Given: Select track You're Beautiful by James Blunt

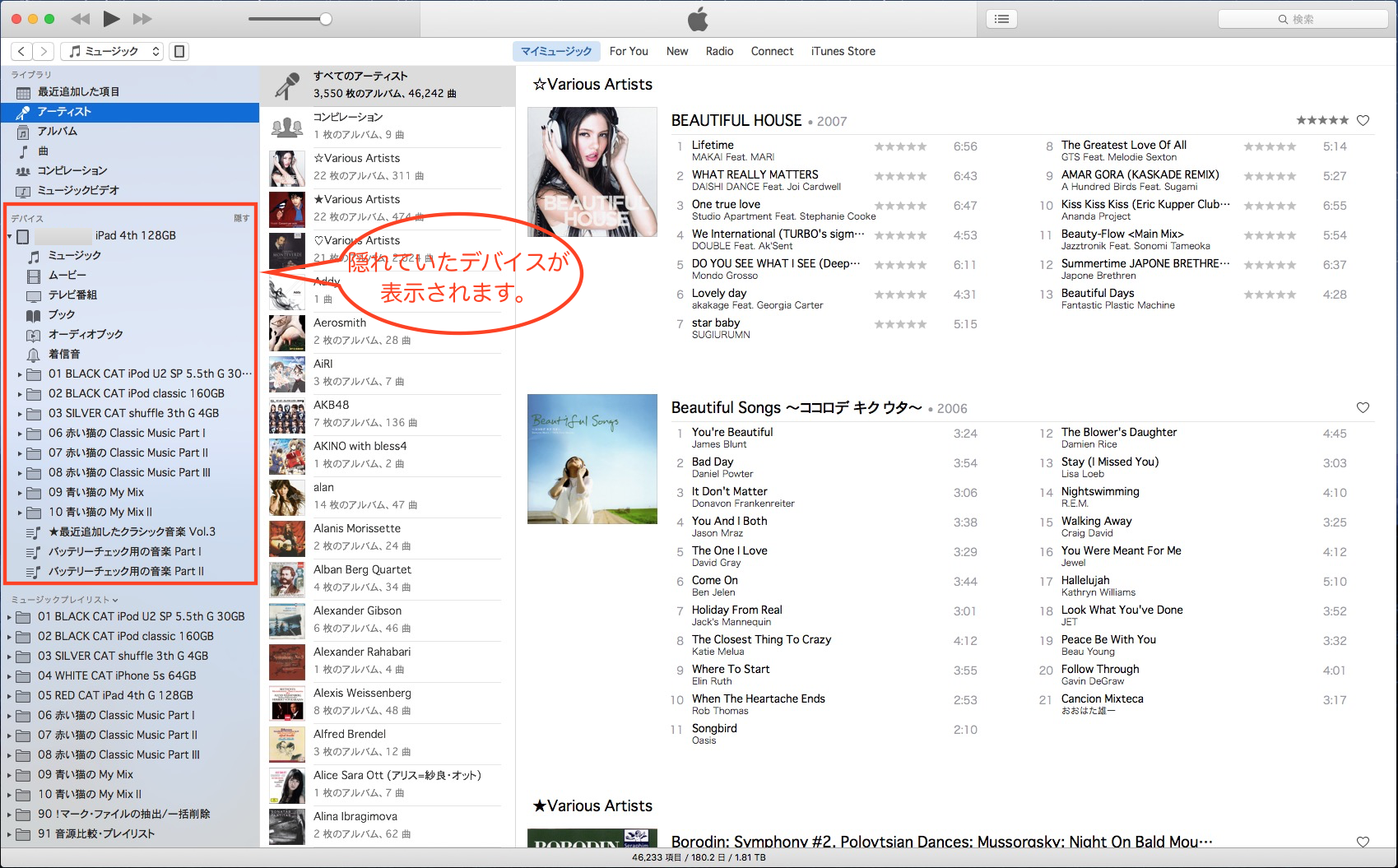Looking at the screenshot, I should coord(827,438).
